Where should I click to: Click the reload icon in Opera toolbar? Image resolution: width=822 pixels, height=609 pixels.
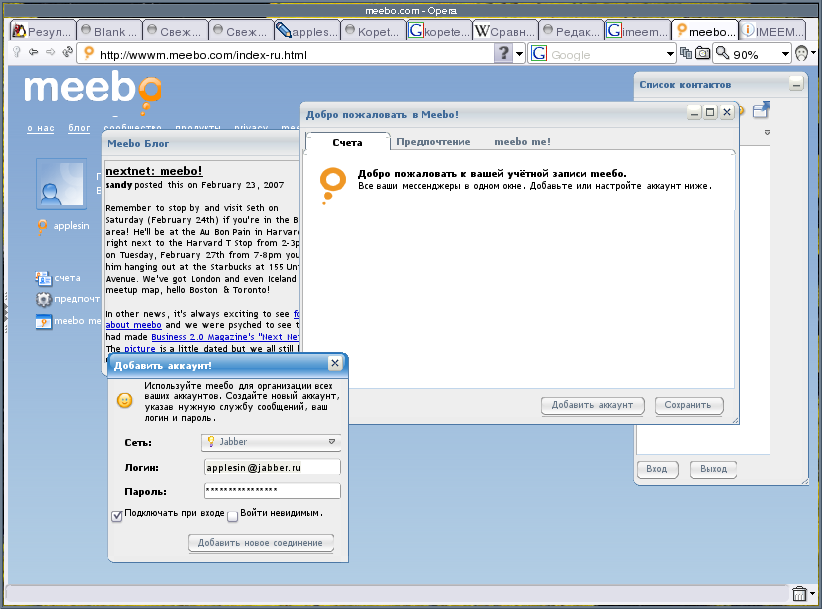coord(67,52)
